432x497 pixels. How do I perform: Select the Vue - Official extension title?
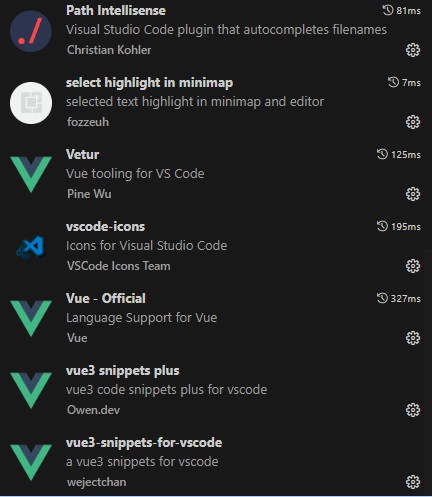coord(106,298)
